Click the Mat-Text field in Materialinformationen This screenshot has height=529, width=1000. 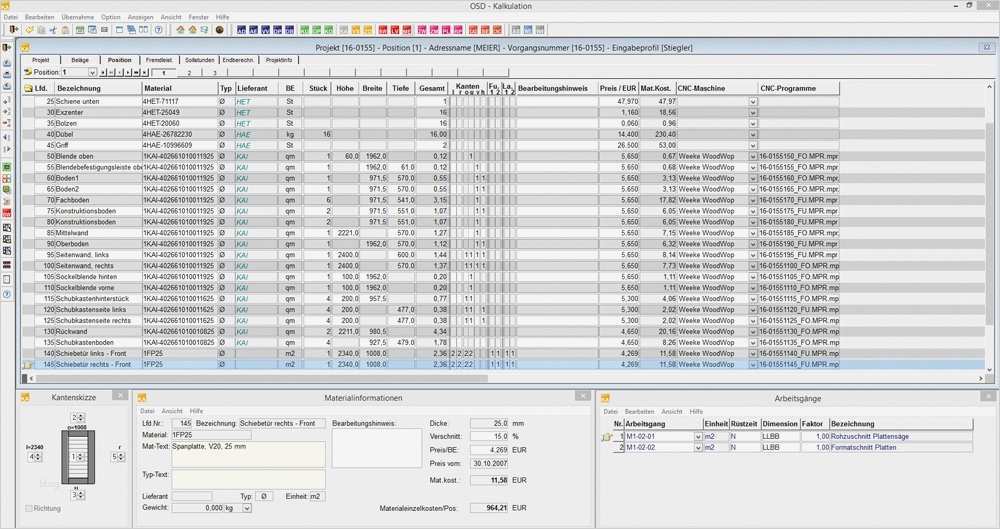tap(248, 454)
